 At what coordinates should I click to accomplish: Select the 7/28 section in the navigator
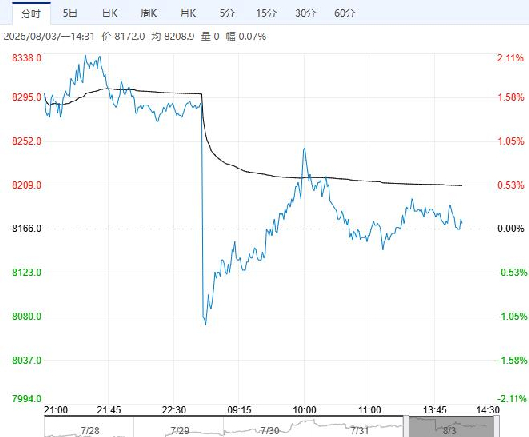89,427
